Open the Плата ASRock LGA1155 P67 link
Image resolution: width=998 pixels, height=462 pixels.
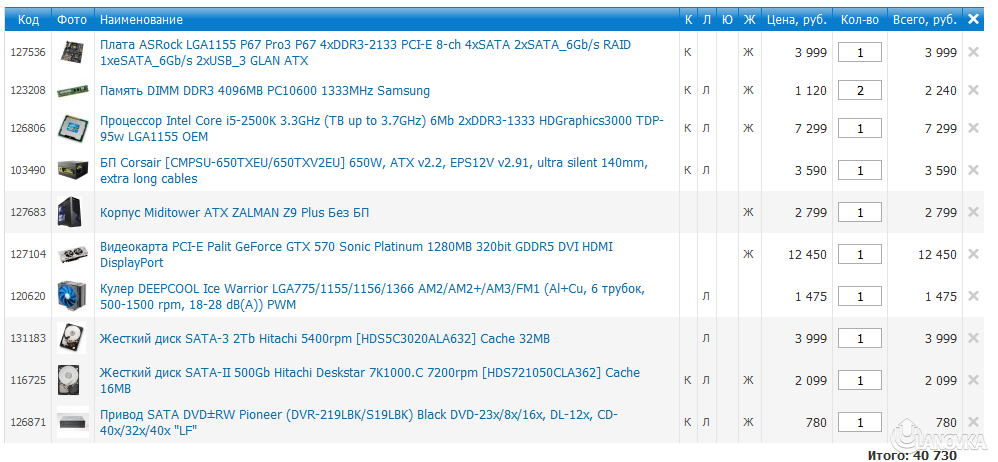tap(366, 53)
